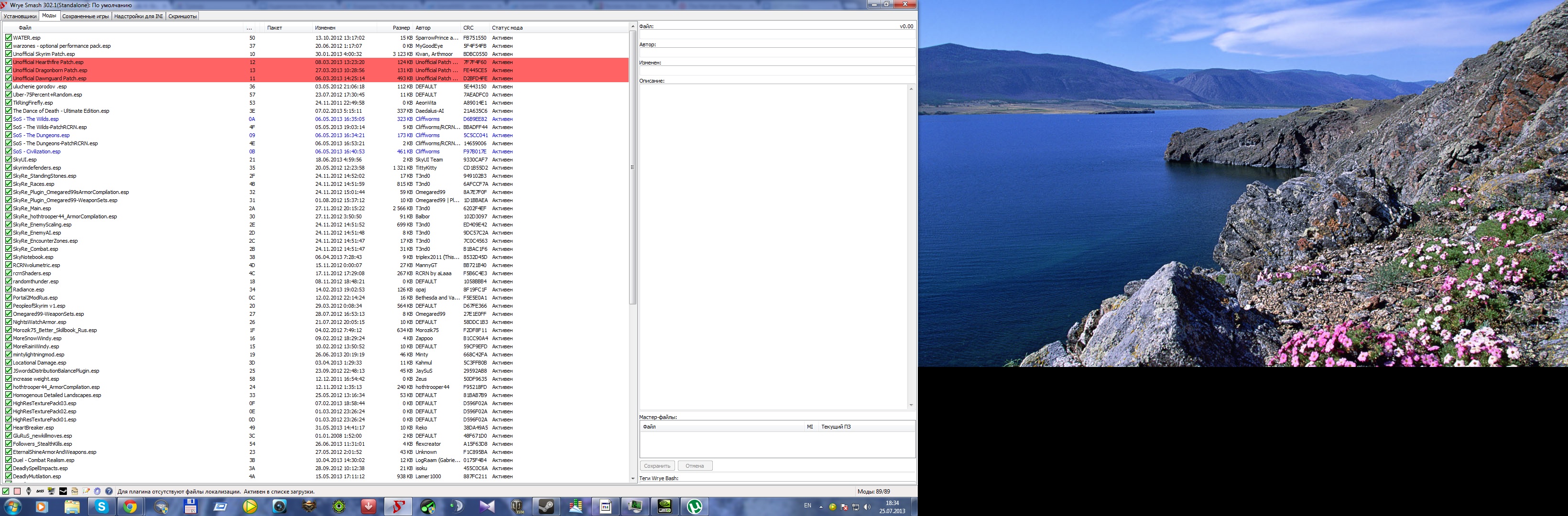Click the pink square icon in status bar

tap(17, 491)
